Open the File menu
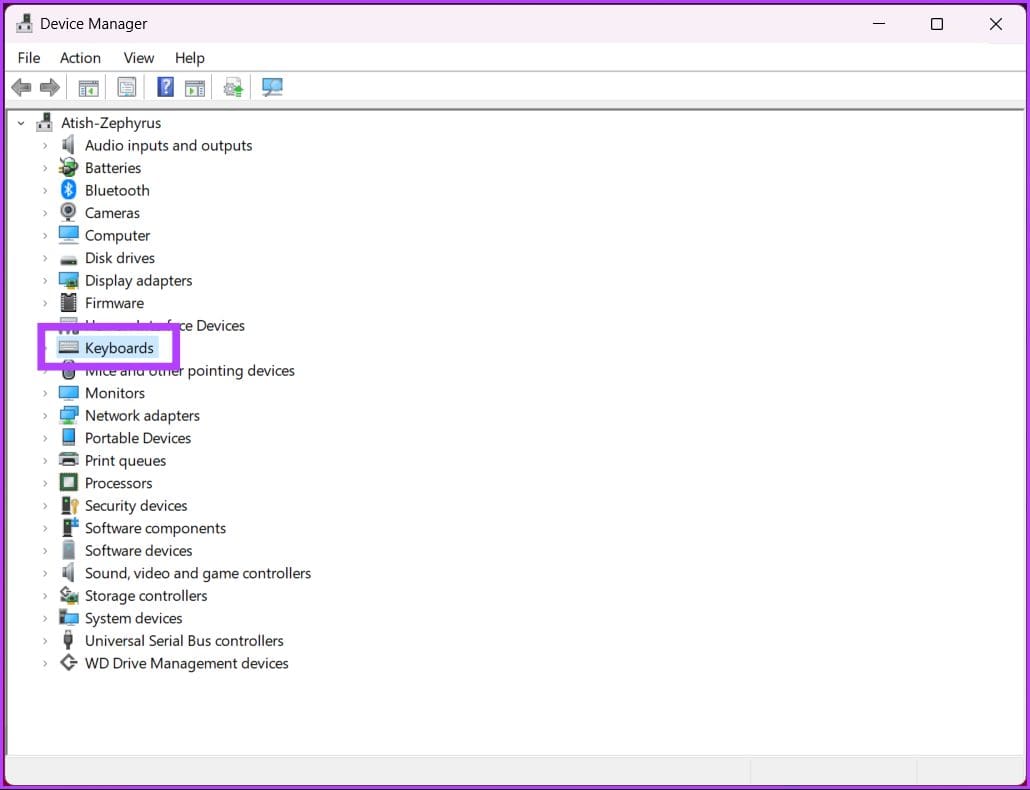This screenshot has height=790, width=1030. coord(29,58)
